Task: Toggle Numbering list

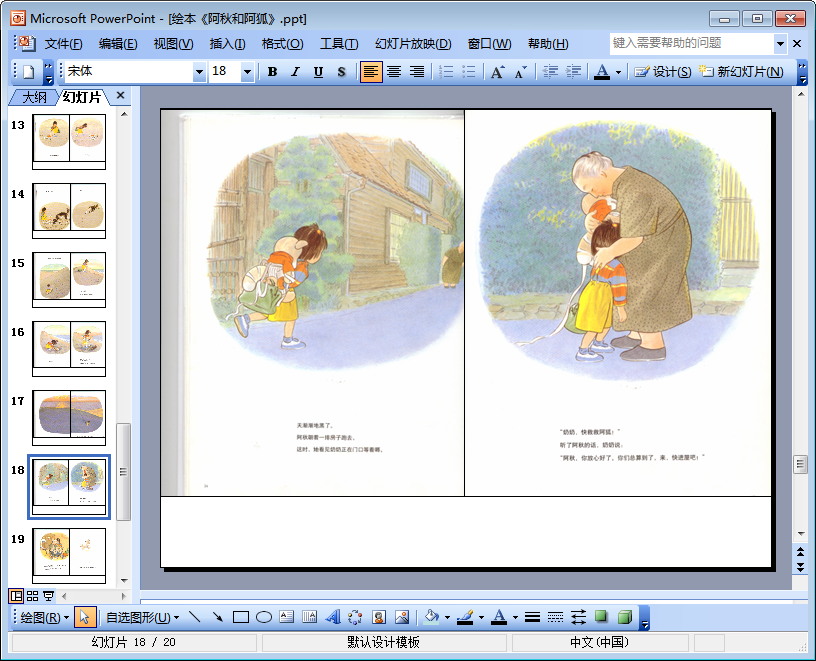Action: tap(446, 72)
